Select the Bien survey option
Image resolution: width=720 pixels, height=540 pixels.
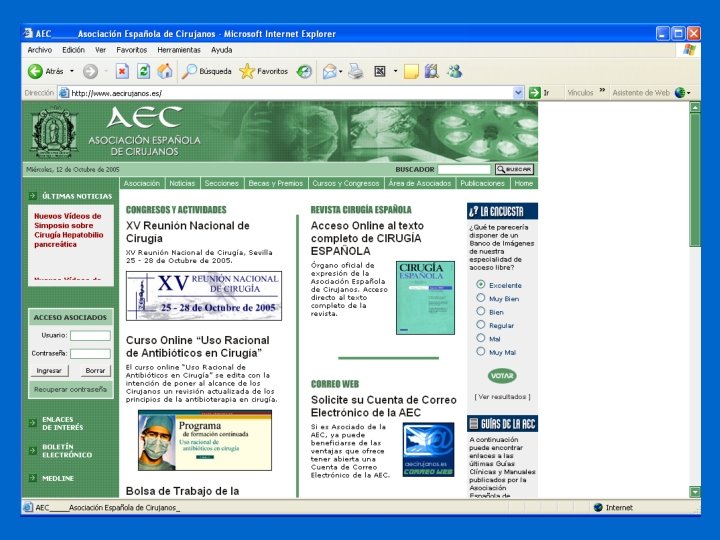tap(481, 311)
